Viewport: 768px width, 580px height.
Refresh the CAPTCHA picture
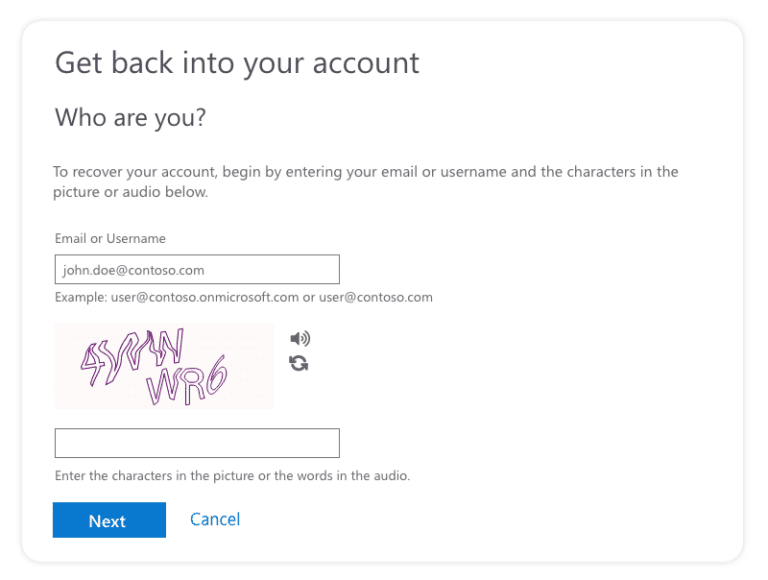tap(299, 363)
